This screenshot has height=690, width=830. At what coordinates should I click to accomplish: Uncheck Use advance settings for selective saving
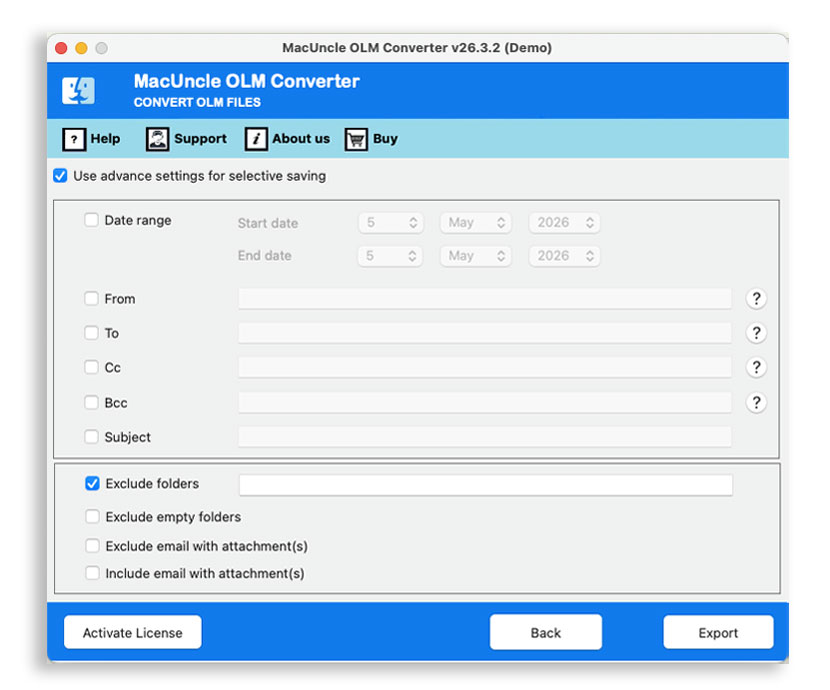[x=60, y=176]
